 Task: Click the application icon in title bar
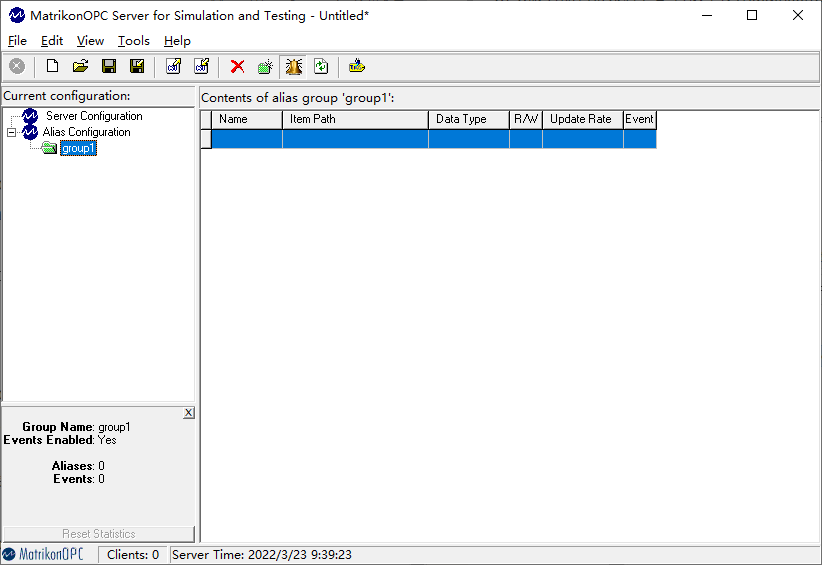[x=17, y=16]
